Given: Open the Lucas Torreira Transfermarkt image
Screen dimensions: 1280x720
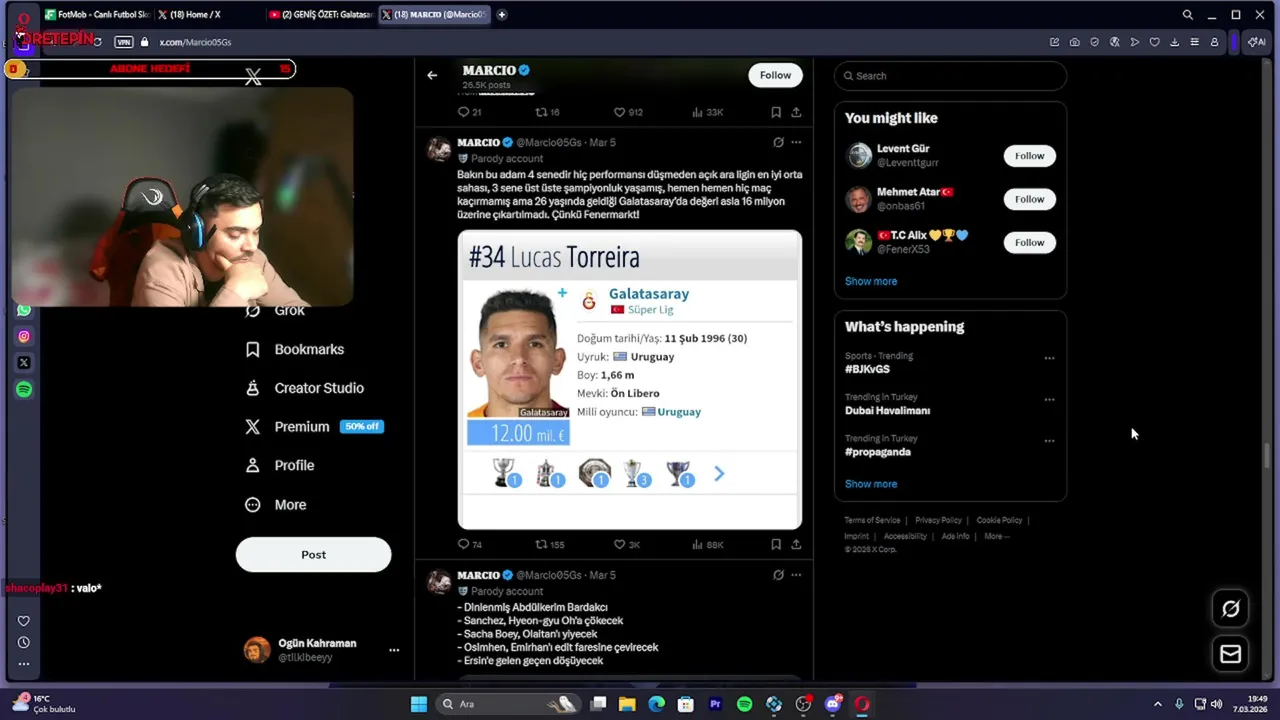Looking at the screenshot, I should point(630,380).
